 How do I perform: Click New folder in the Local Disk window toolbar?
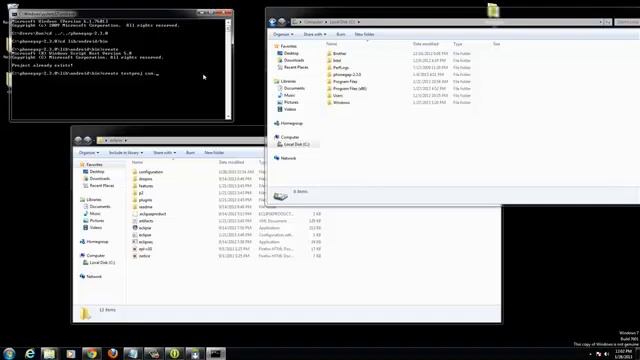point(364,34)
